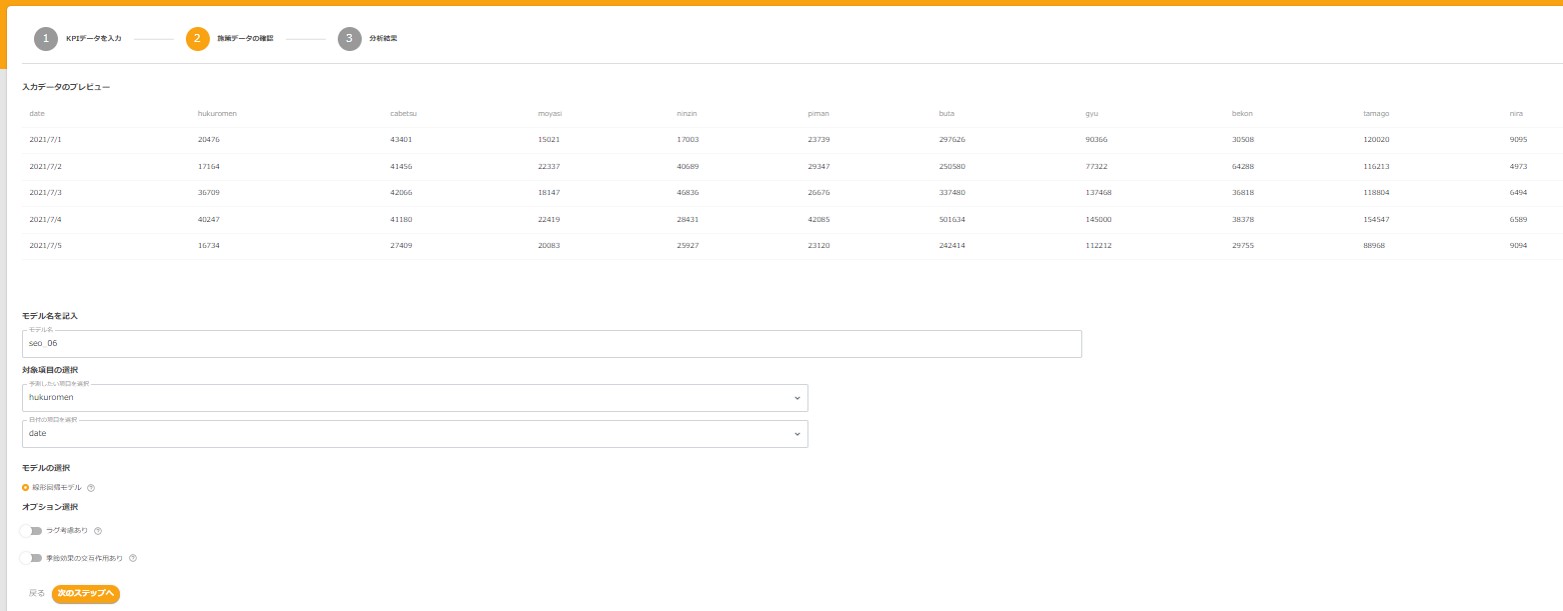Enable the ラグ考慮あり toggle switch
The width and height of the screenshot is (1563, 611).
coord(32,531)
